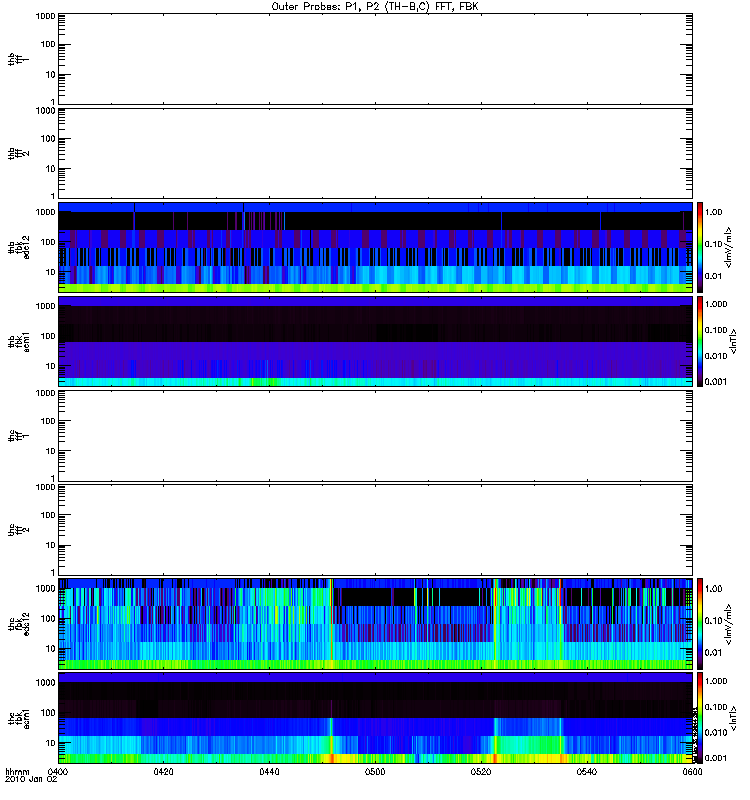Click the "hhmm" axis unit label
The width and height of the screenshot is (750, 800).
tap(17, 771)
